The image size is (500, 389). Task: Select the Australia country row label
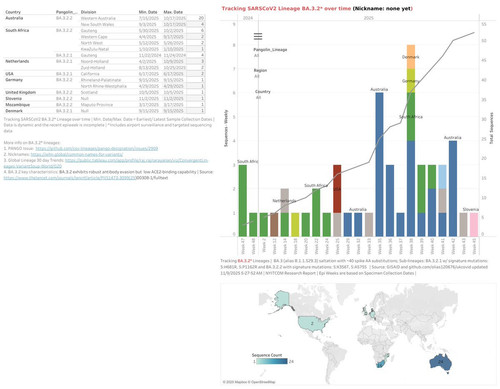click(x=14, y=18)
